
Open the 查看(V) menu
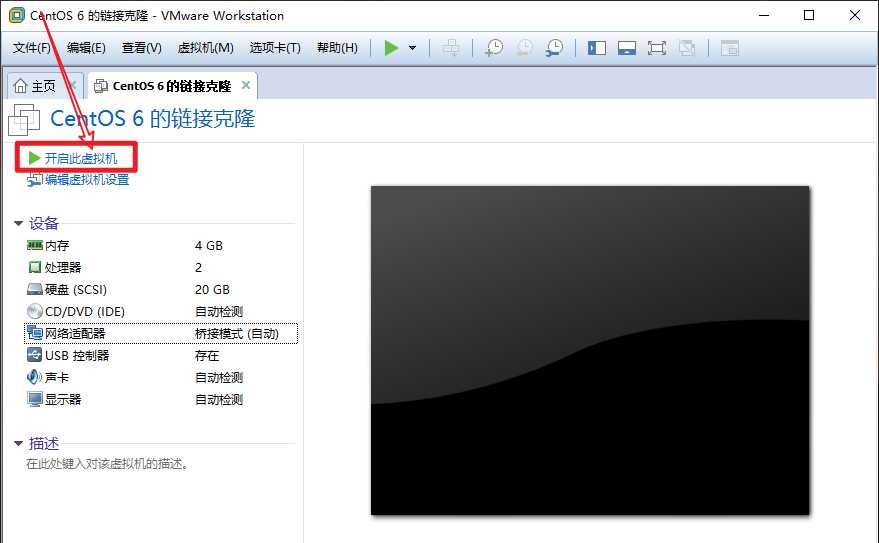141,48
